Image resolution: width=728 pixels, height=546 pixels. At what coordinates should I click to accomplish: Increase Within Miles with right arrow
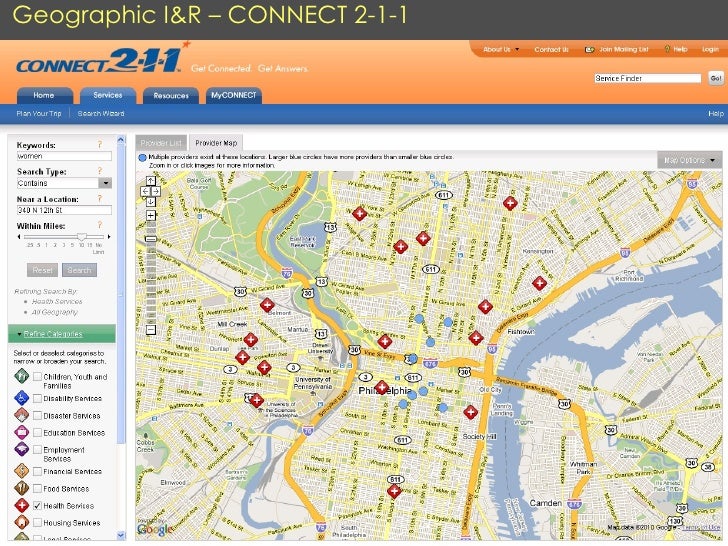coord(109,237)
